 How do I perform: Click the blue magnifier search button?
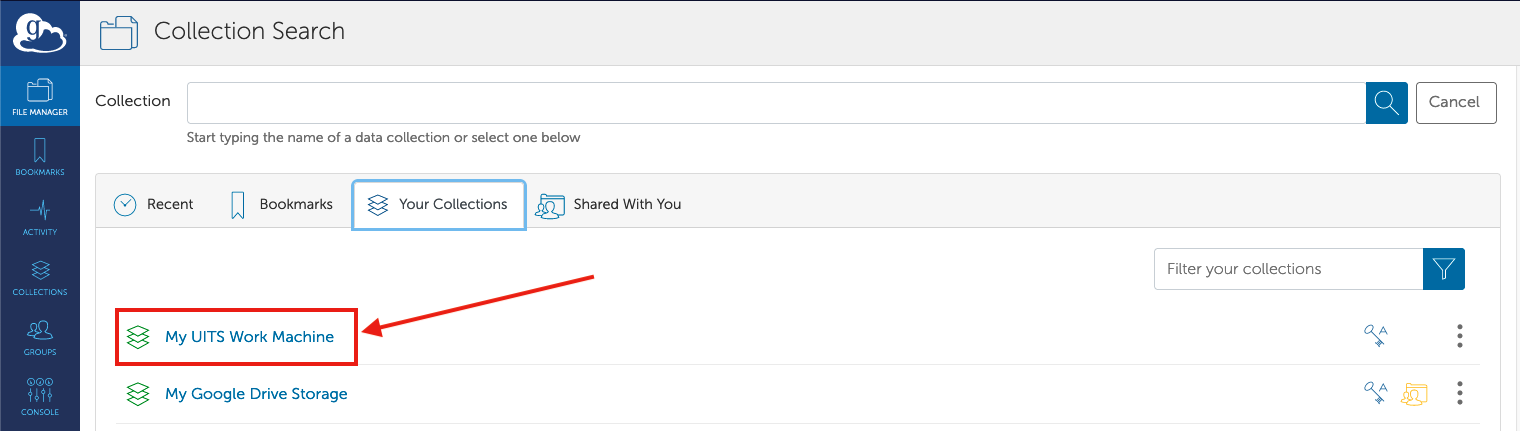[x=1386, y=102]
